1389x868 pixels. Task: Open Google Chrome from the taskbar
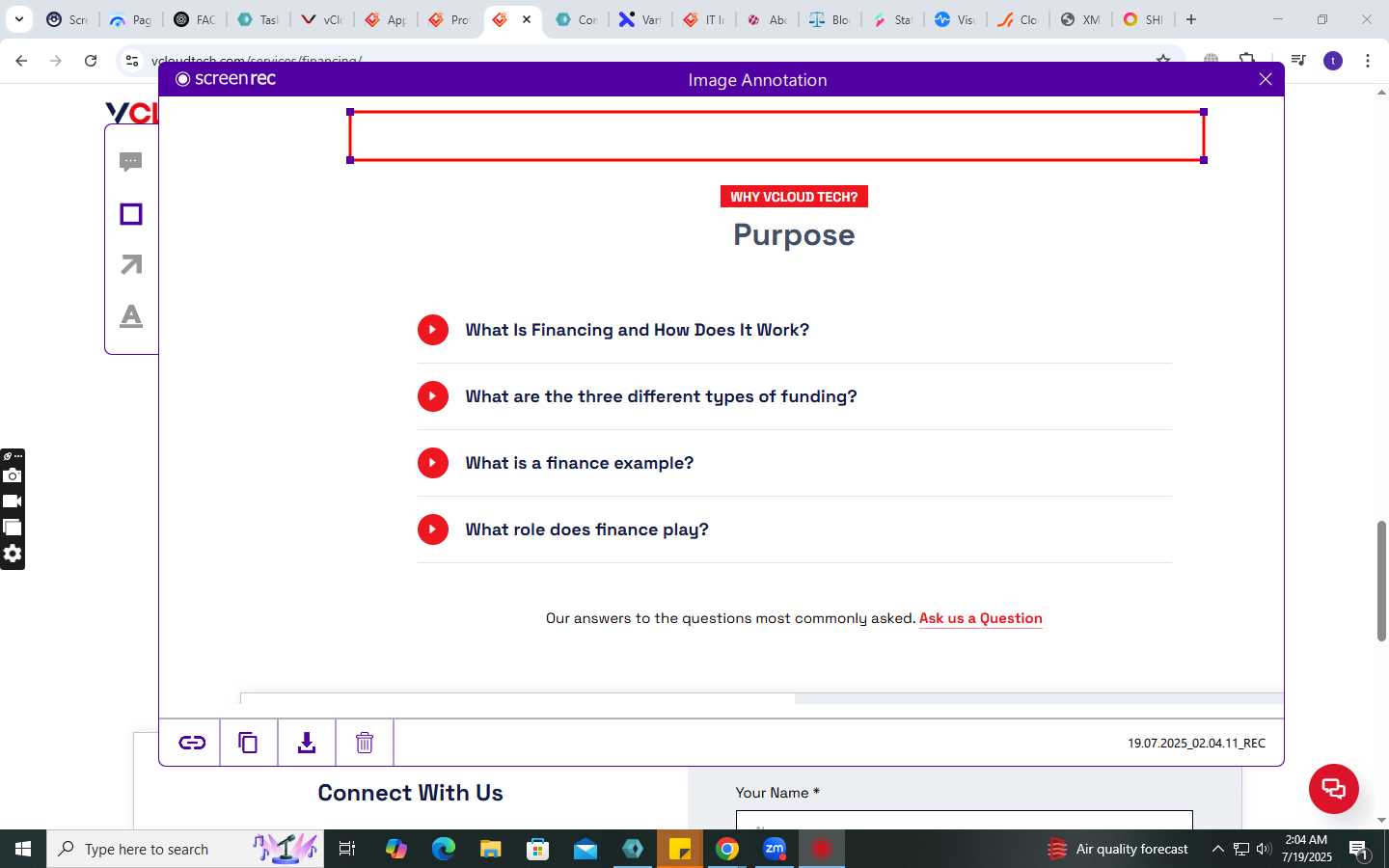pyautogui.click(x=727, y=849)
